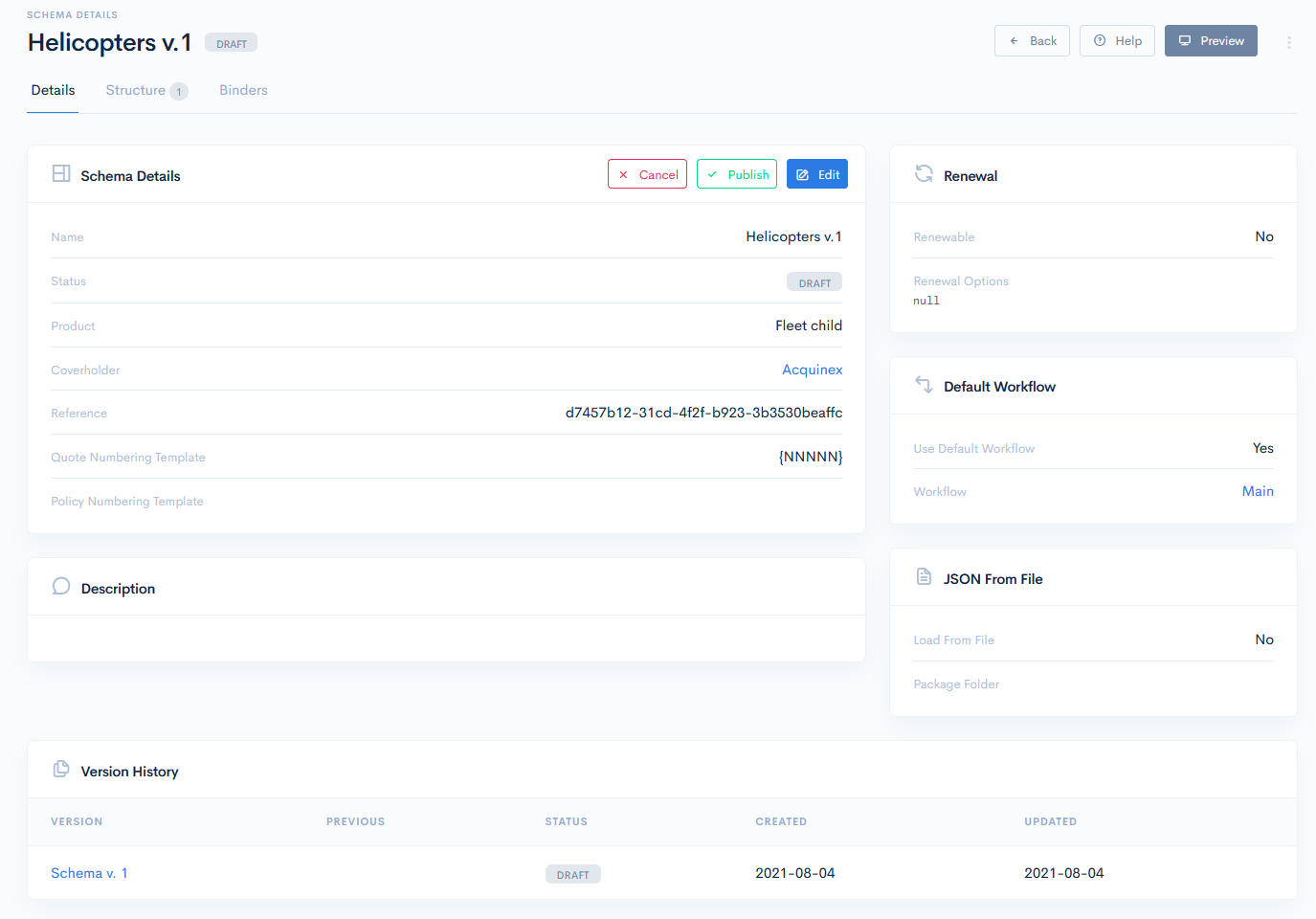Click the JSON From File document icon
Image resolution: width=1316 pixels, height=919 pixels.
[x=924, y=577]
